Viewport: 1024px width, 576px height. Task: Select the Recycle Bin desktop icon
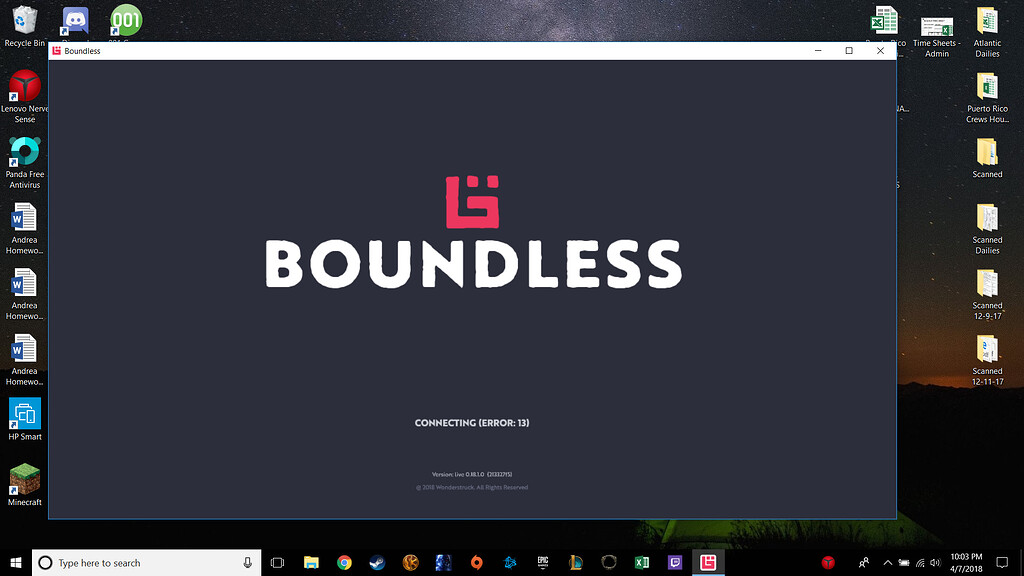pyautogui.click(x=25, y=27)
